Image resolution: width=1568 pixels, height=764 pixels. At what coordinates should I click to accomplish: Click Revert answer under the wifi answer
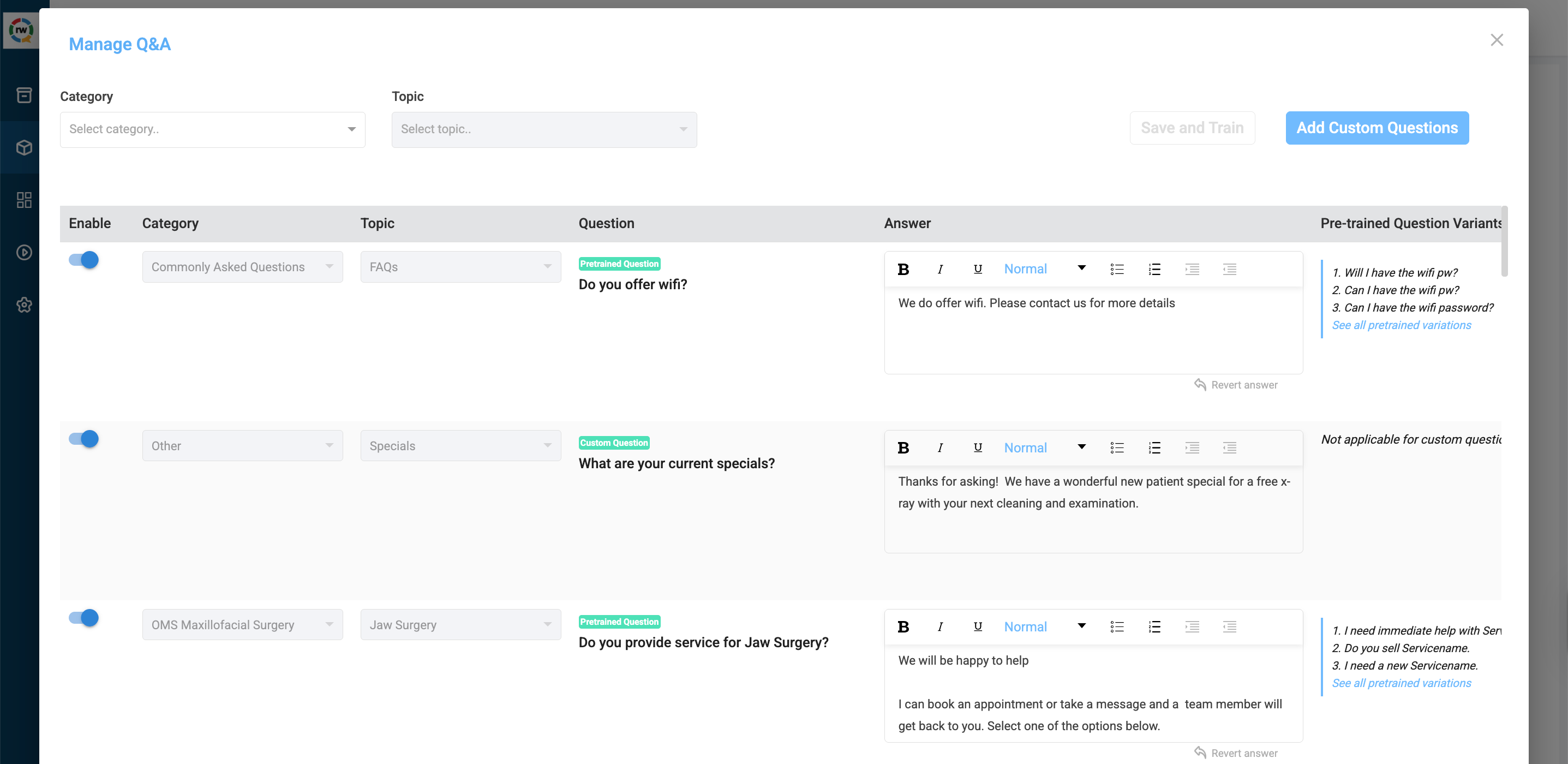click(x=1236, y=385)
